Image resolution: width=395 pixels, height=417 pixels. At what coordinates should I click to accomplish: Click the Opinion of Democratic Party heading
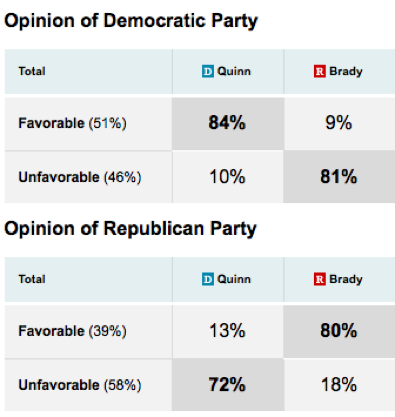coord(131,21)
